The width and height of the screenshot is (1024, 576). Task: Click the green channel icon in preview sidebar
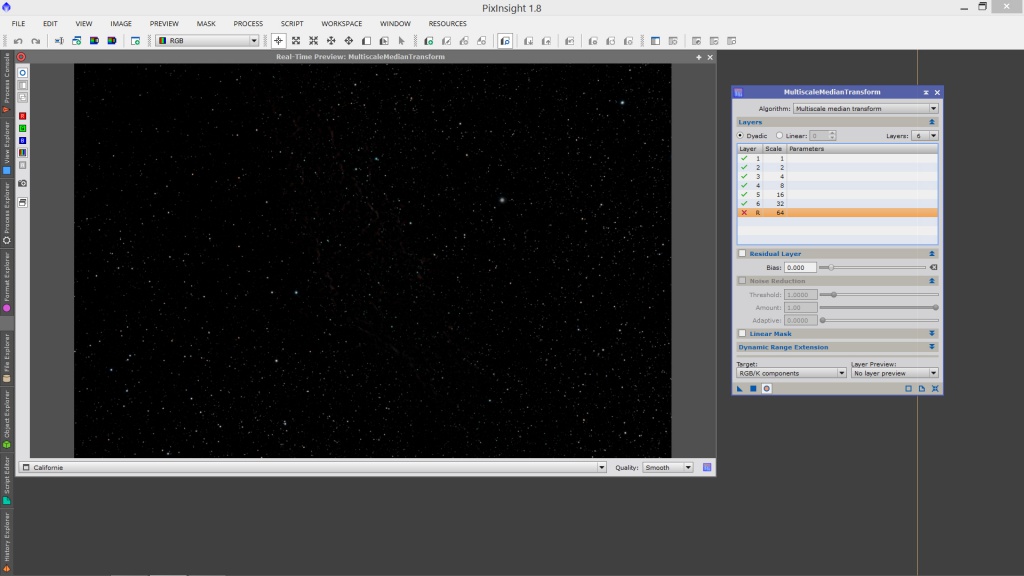pyautogui.click(x=22, y=128)
